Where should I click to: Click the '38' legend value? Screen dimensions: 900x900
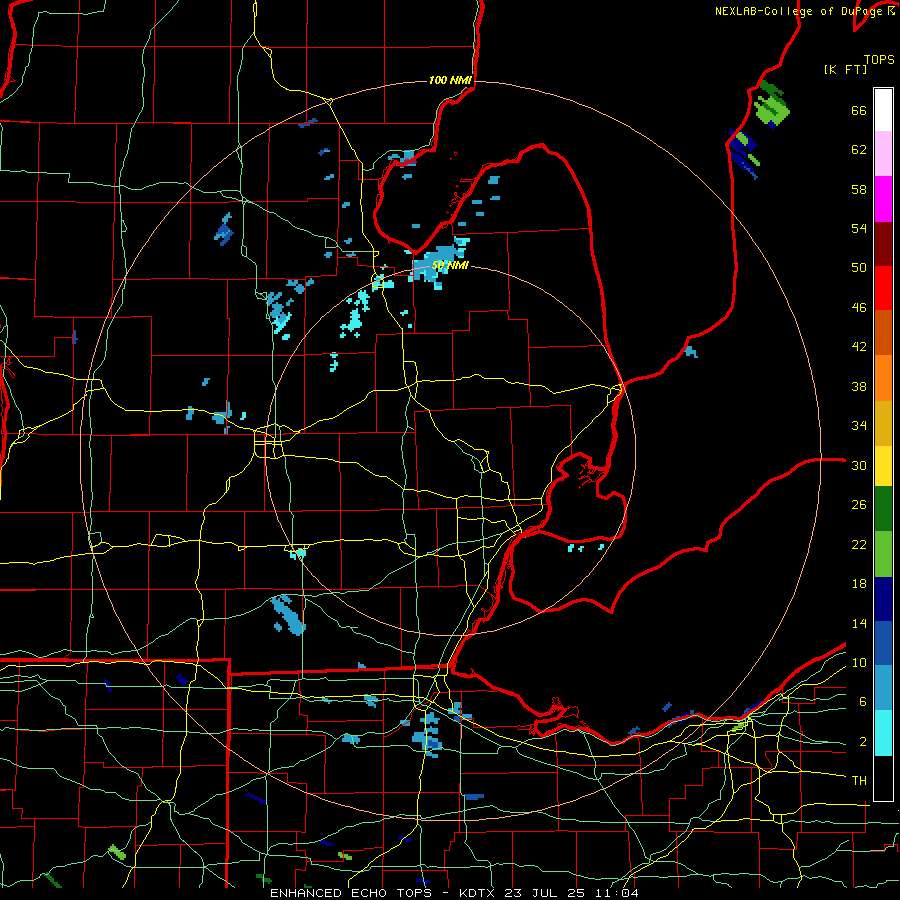[859, 386]
